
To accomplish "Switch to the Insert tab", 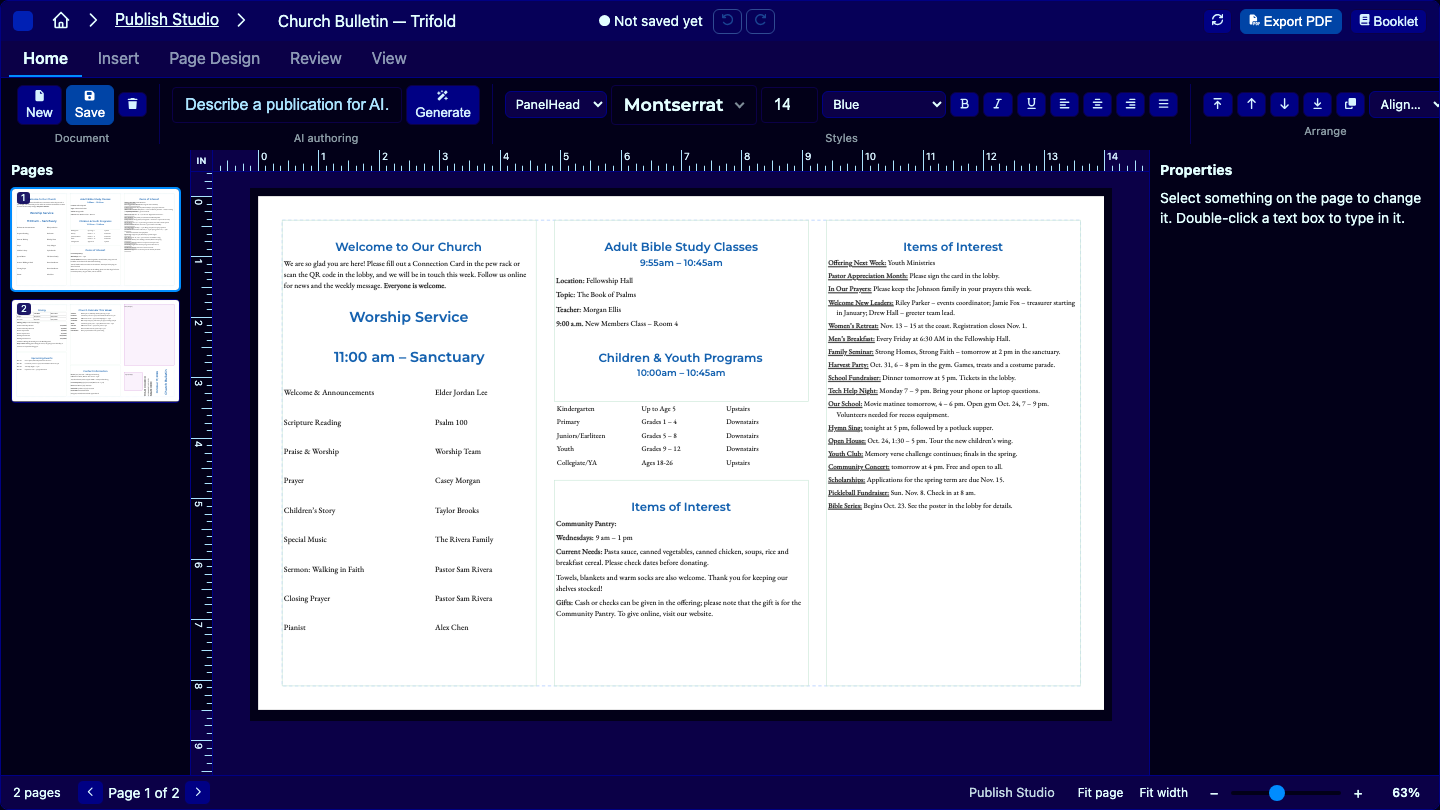I will [x=118, y=58].
